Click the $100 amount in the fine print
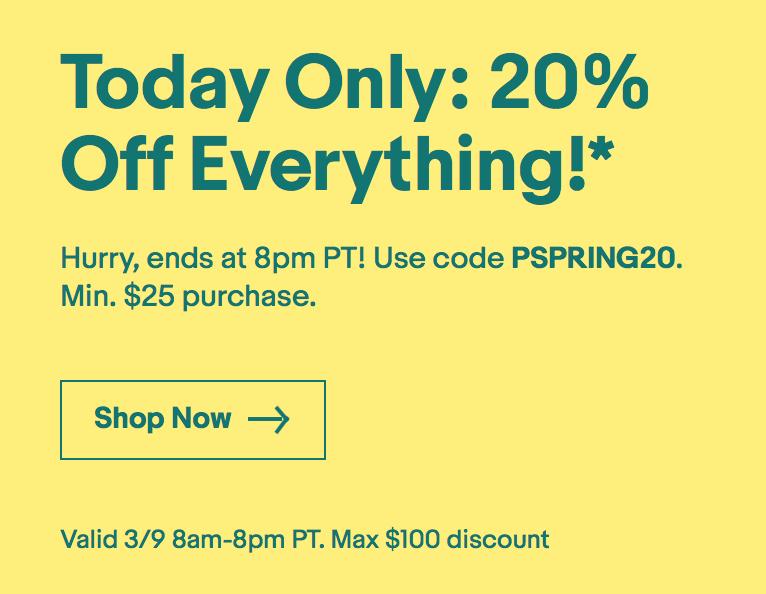The height and width of the screenshot is (594, 766). (x=413, y=540)
